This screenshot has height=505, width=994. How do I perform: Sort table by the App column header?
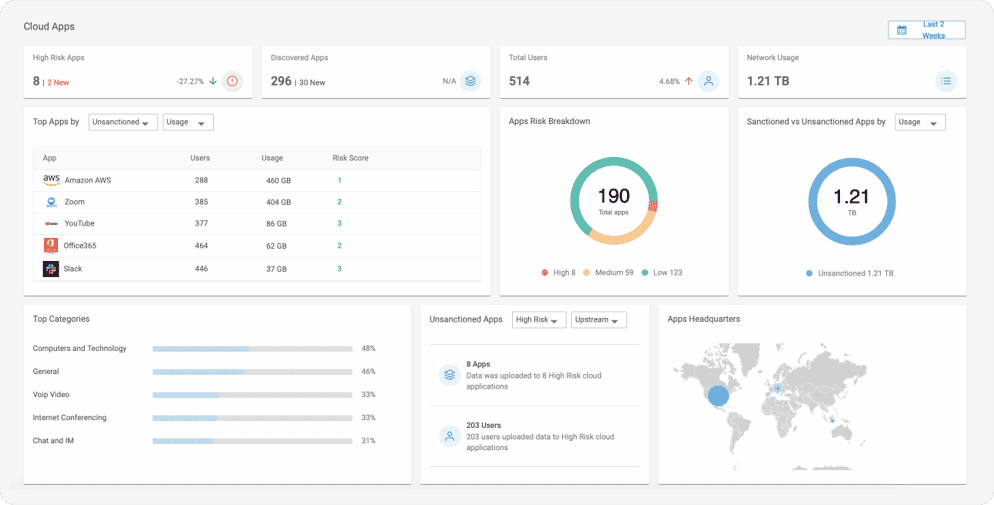tap(49, 158)
